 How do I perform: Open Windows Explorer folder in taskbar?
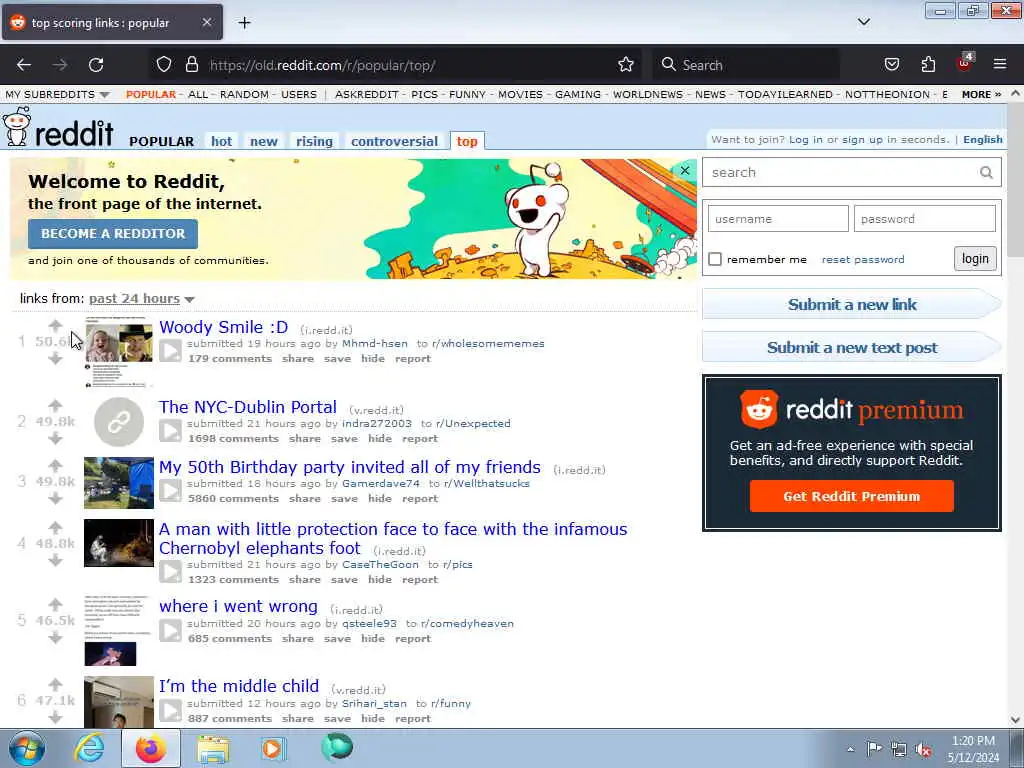point(214,748)
